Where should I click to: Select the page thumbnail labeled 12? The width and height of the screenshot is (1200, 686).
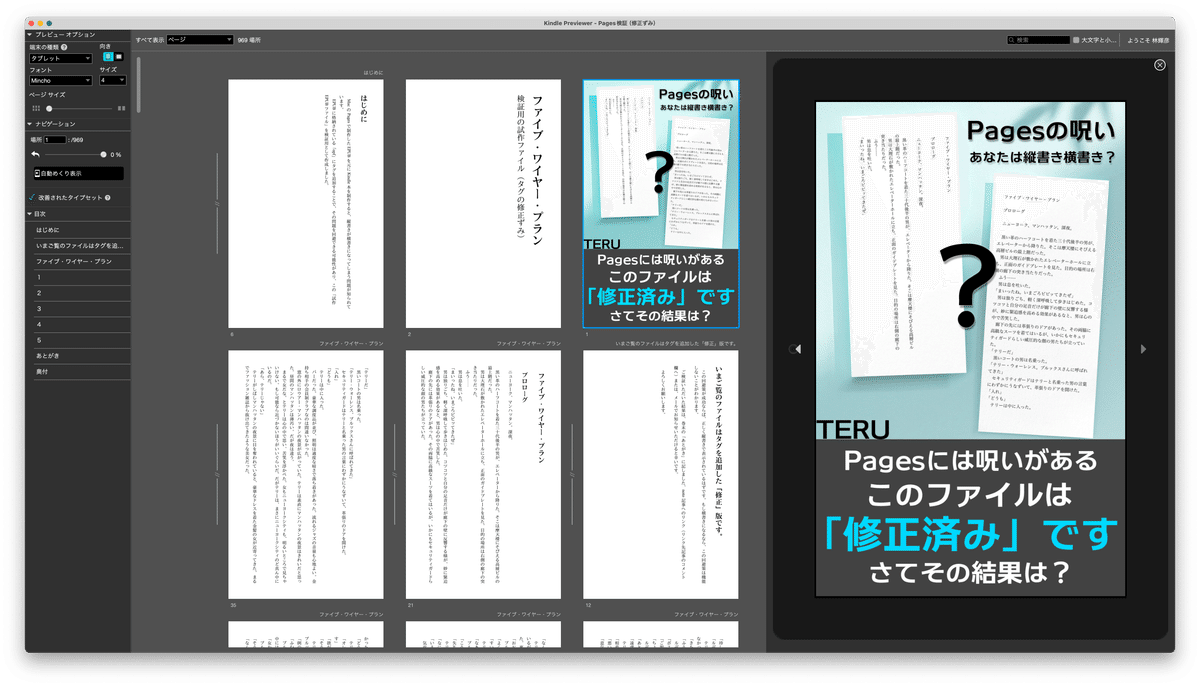tap(661, 474)
